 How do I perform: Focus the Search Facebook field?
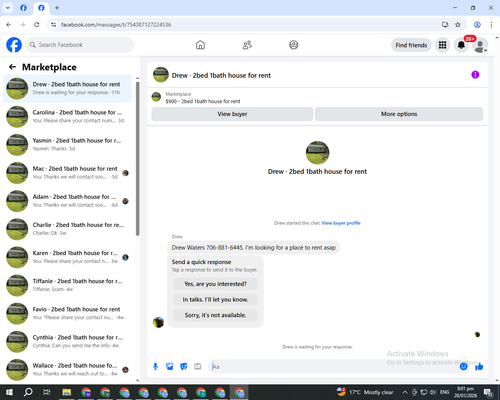pyautogui.click(x=80, y=45)
